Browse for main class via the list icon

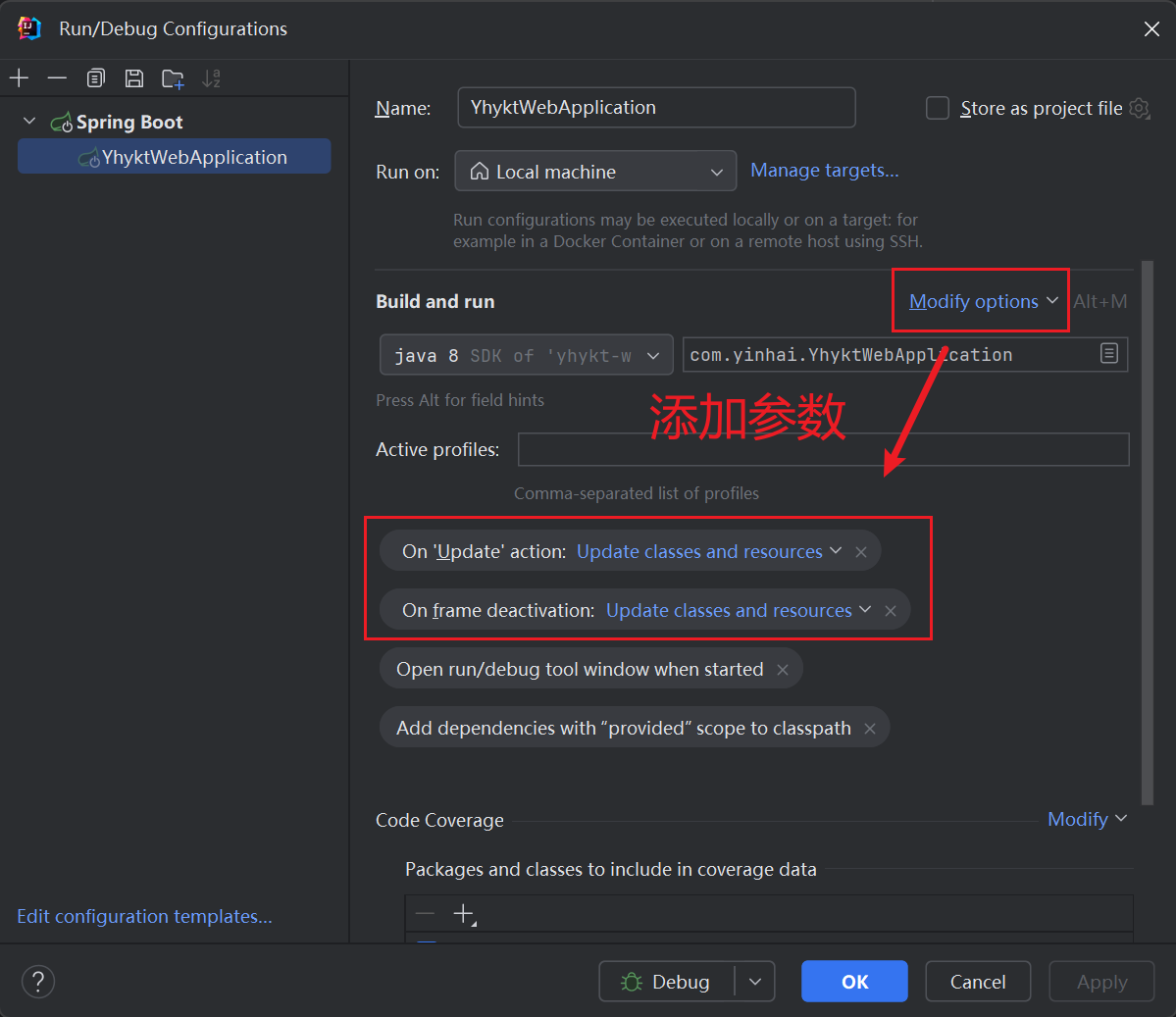click(1109, 353)
